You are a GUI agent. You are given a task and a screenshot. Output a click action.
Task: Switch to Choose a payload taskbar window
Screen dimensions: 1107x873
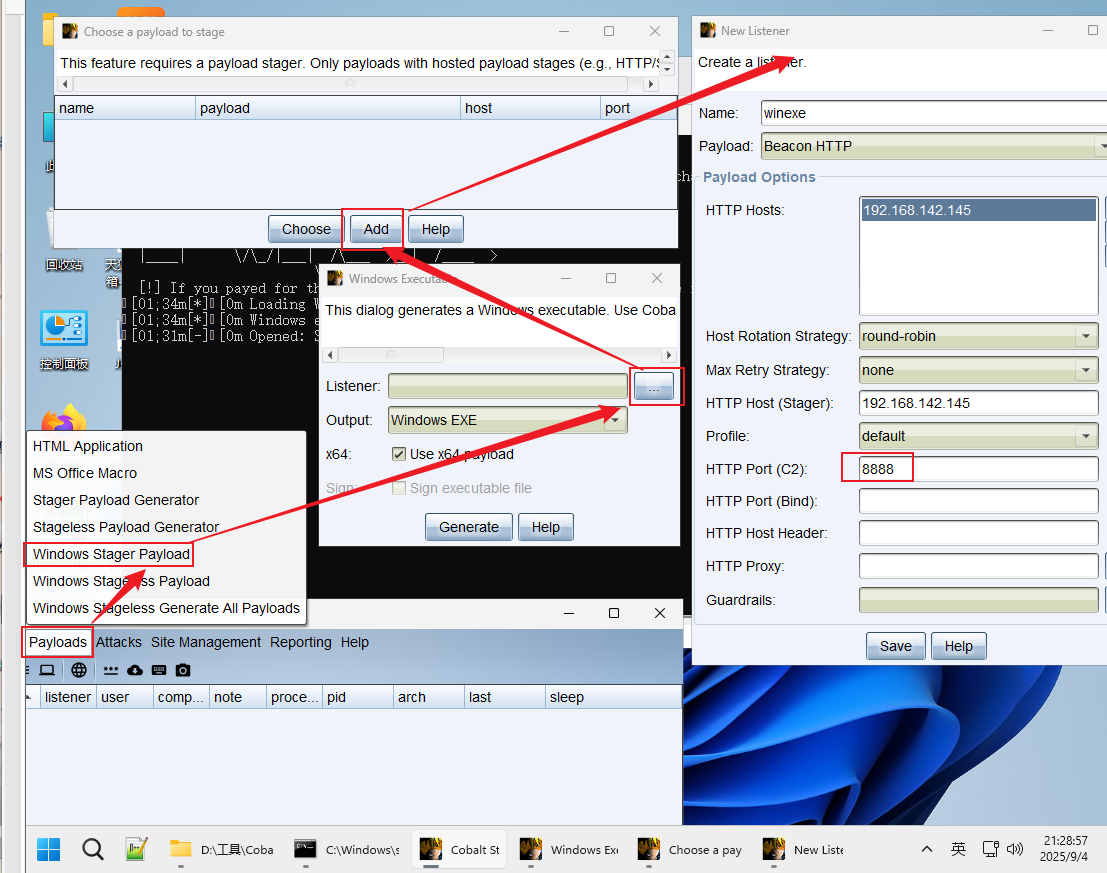(689, 849)
